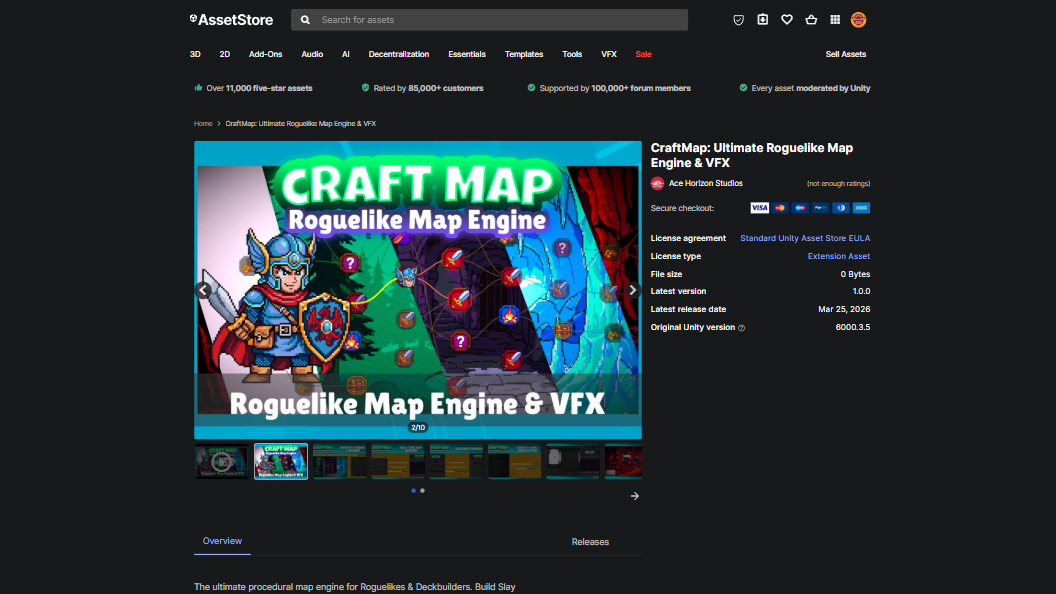The width and height of the screenshot is (1056, 594).
Task: Open your account avatar menu
Action: tap(860, 19)
